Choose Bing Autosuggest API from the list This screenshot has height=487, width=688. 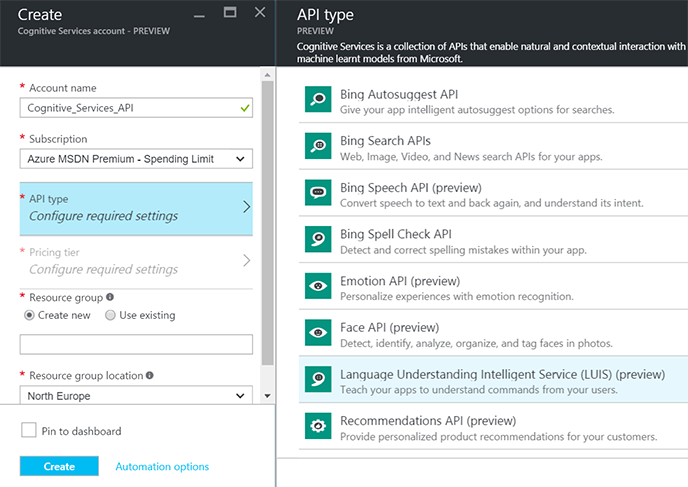tap(493, 100)
